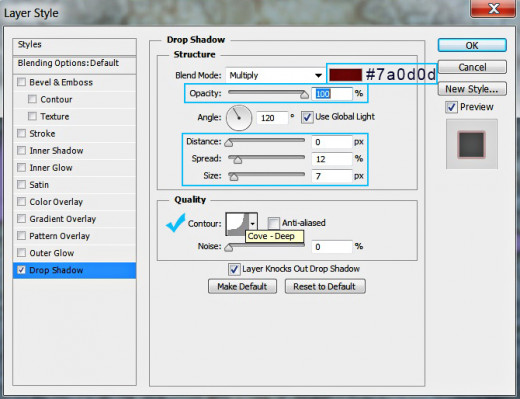Viewport: 520px width, 399px height.
Task: Tick the Contour sub-effect checkbox
Action: click(x=32, y=99)
